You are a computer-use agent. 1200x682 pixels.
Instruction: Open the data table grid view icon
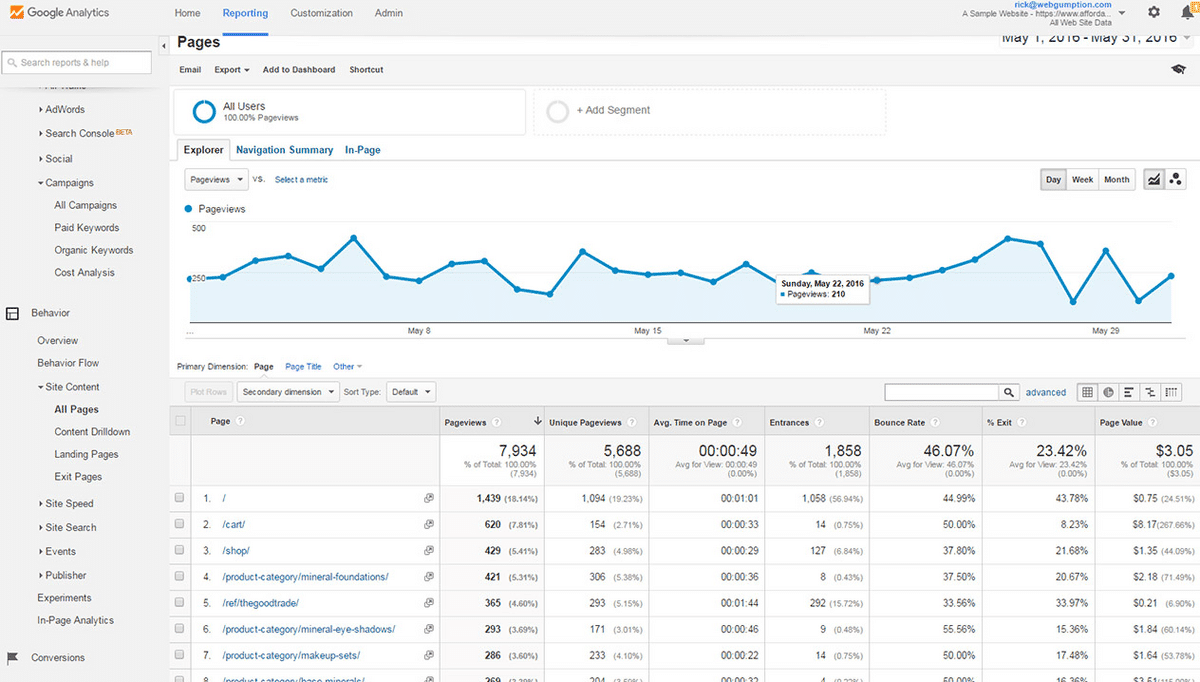click(x=1087, y=392)
